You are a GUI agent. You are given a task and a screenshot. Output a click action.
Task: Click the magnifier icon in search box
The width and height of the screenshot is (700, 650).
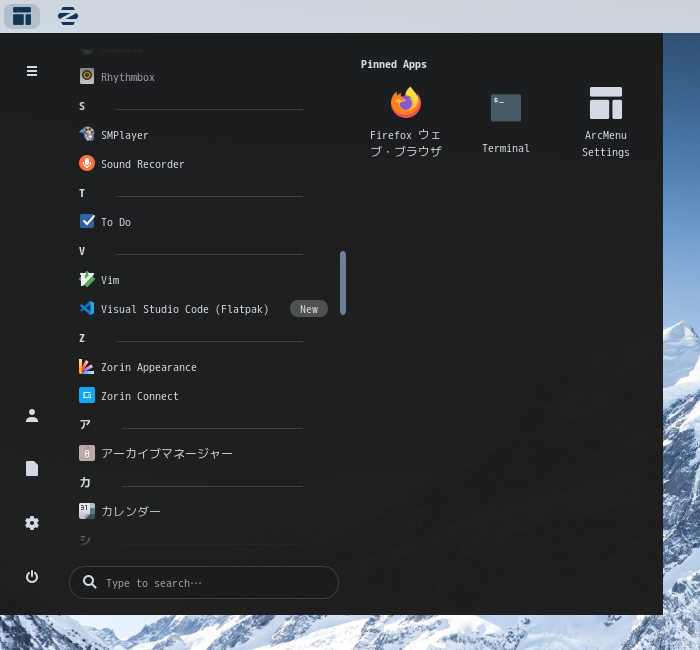89,582
